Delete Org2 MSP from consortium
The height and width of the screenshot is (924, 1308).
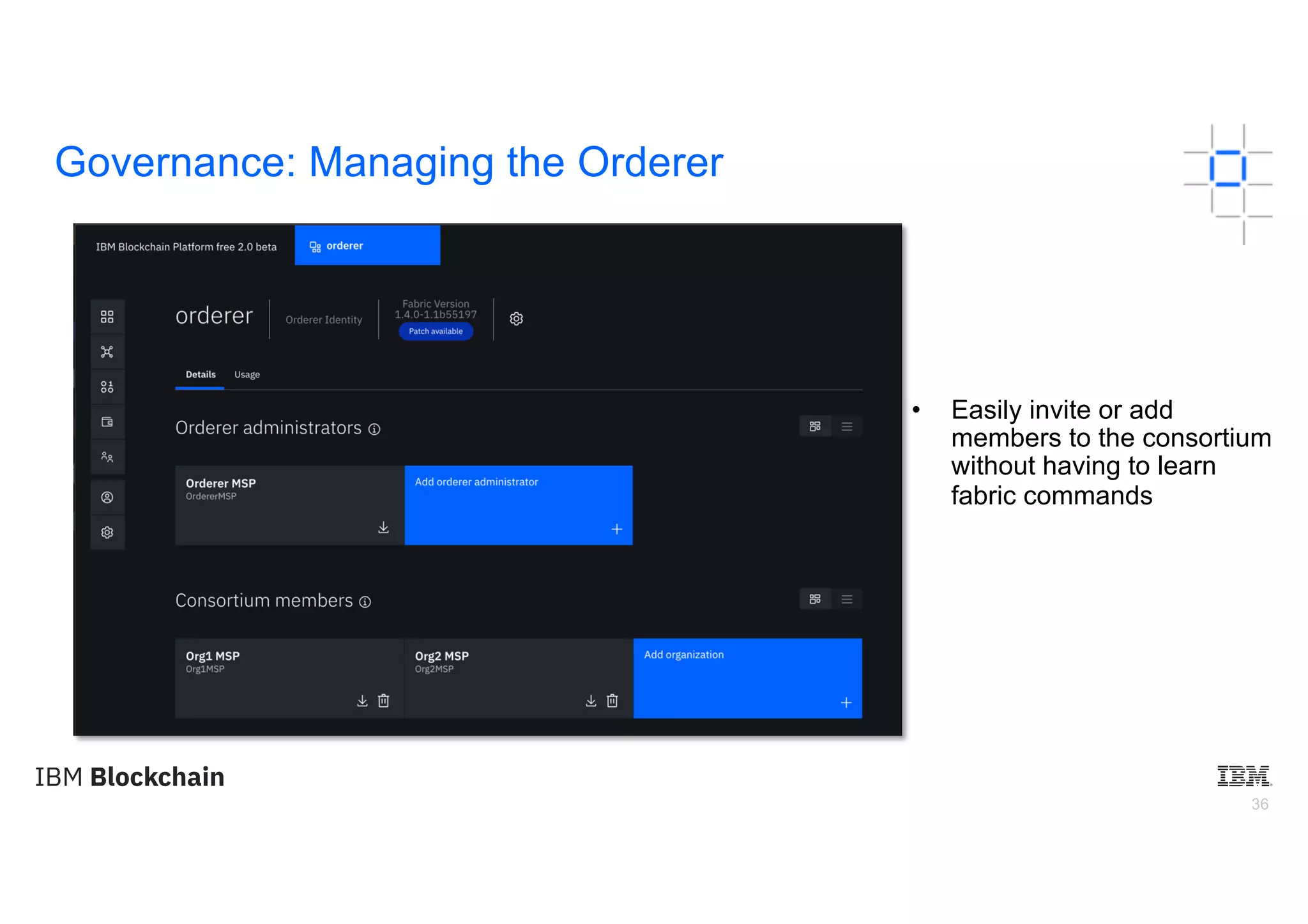[612, 701]
